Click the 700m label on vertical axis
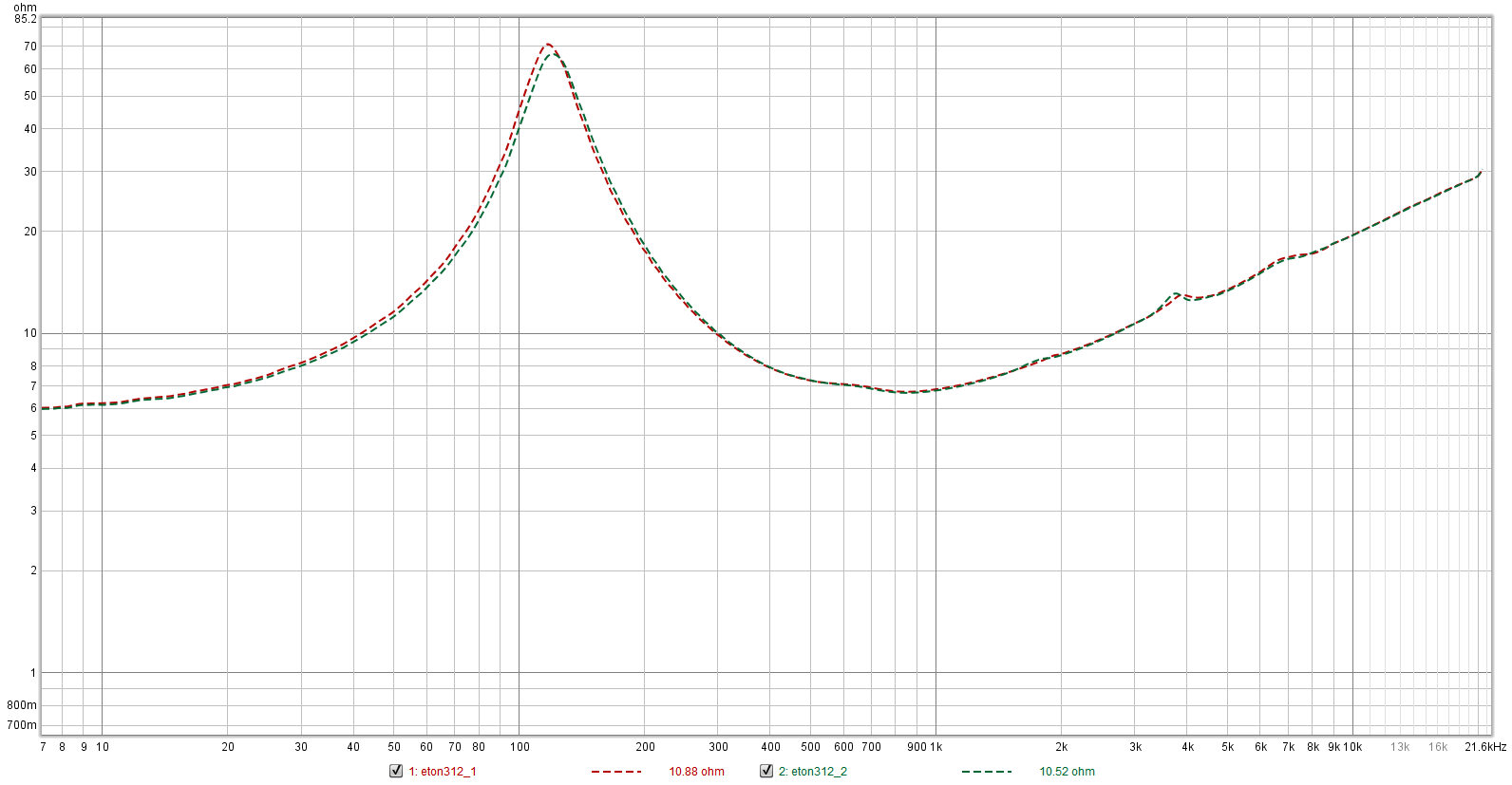 22,725
